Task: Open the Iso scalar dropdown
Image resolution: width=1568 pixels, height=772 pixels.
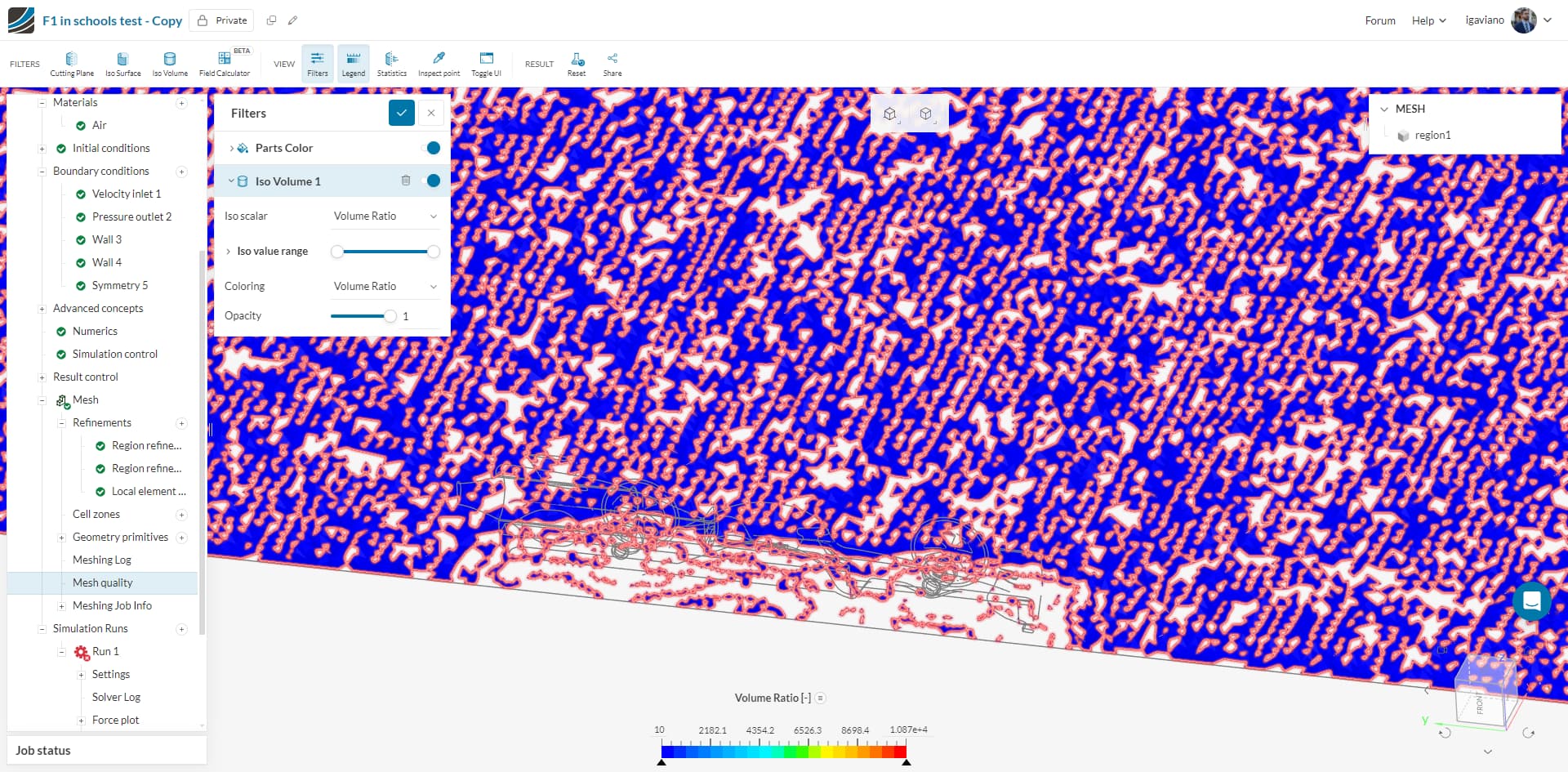Action: click(x=385, y=216)
